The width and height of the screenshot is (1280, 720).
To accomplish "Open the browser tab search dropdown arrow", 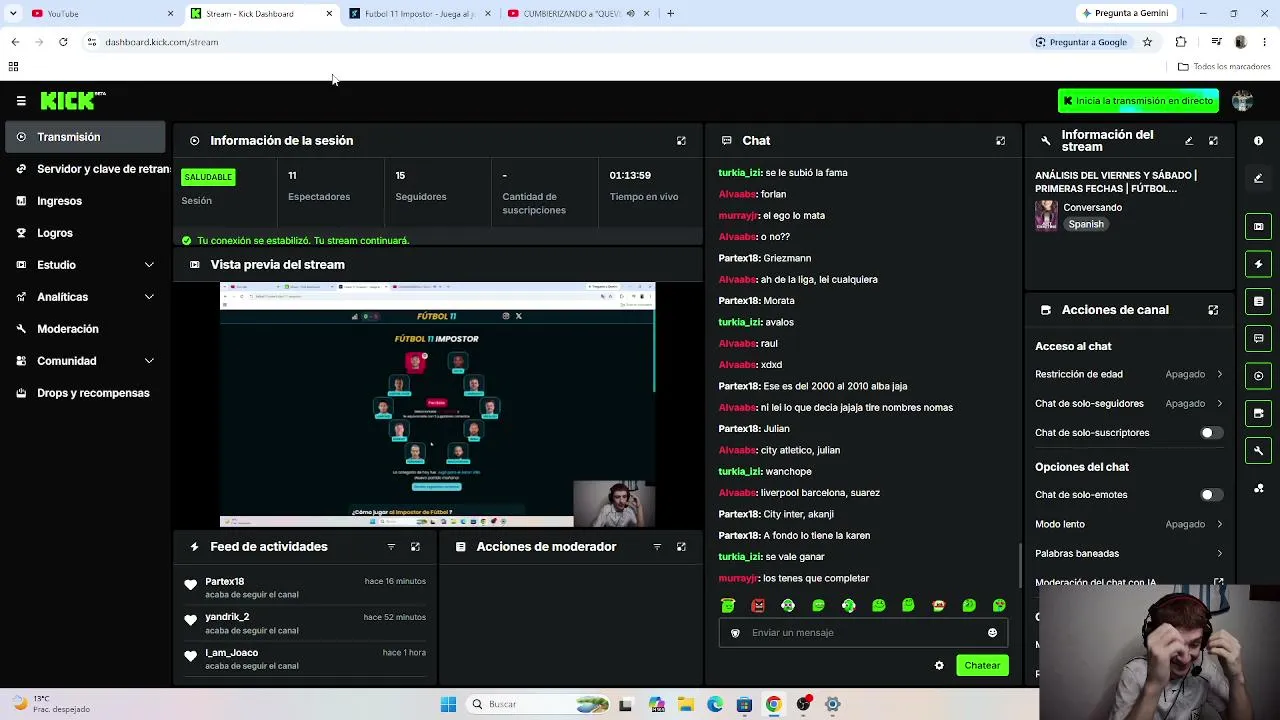I will click(15, 14).
